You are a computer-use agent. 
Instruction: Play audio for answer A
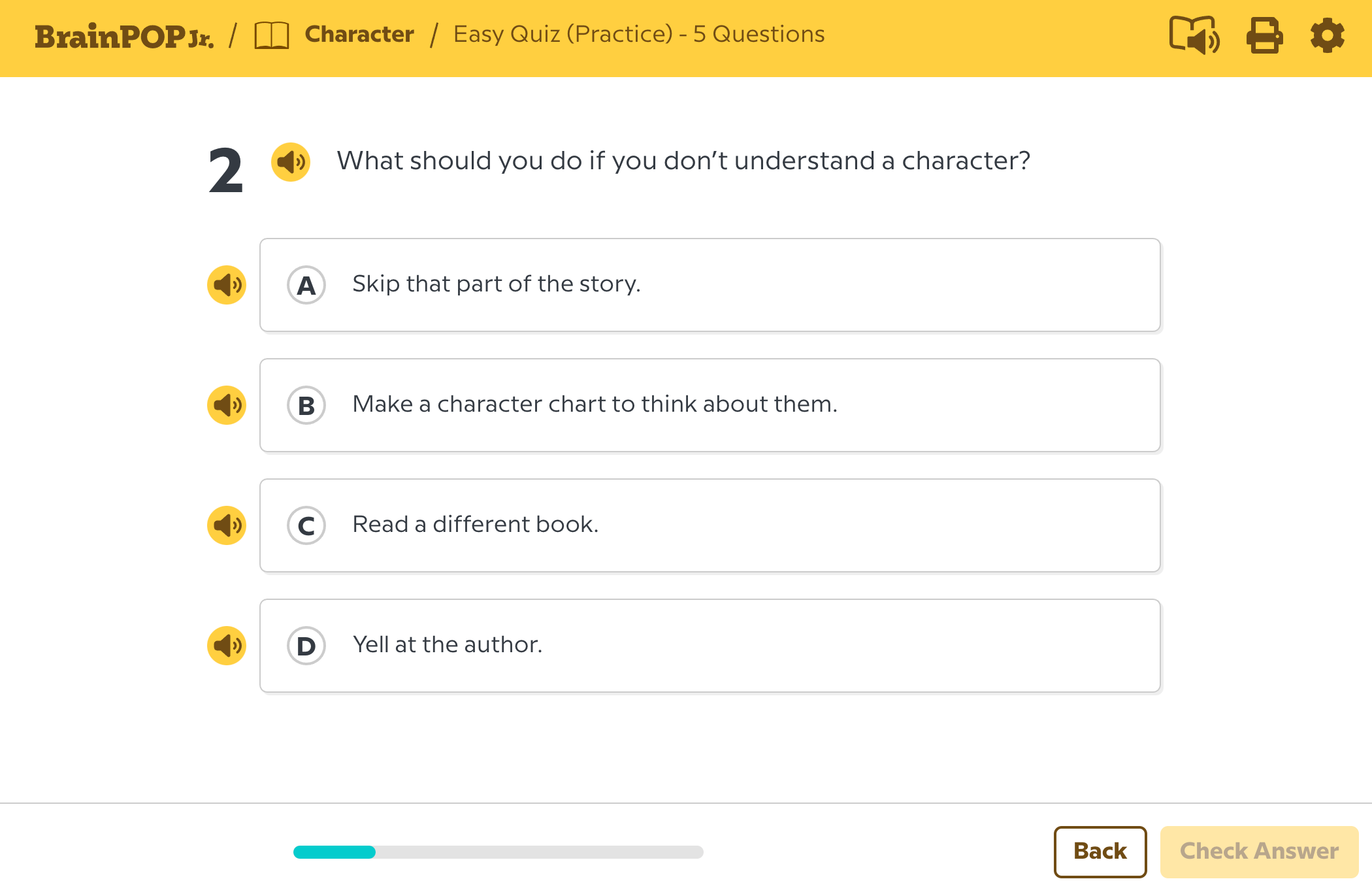pyautogui.click(x=227, y=285)
